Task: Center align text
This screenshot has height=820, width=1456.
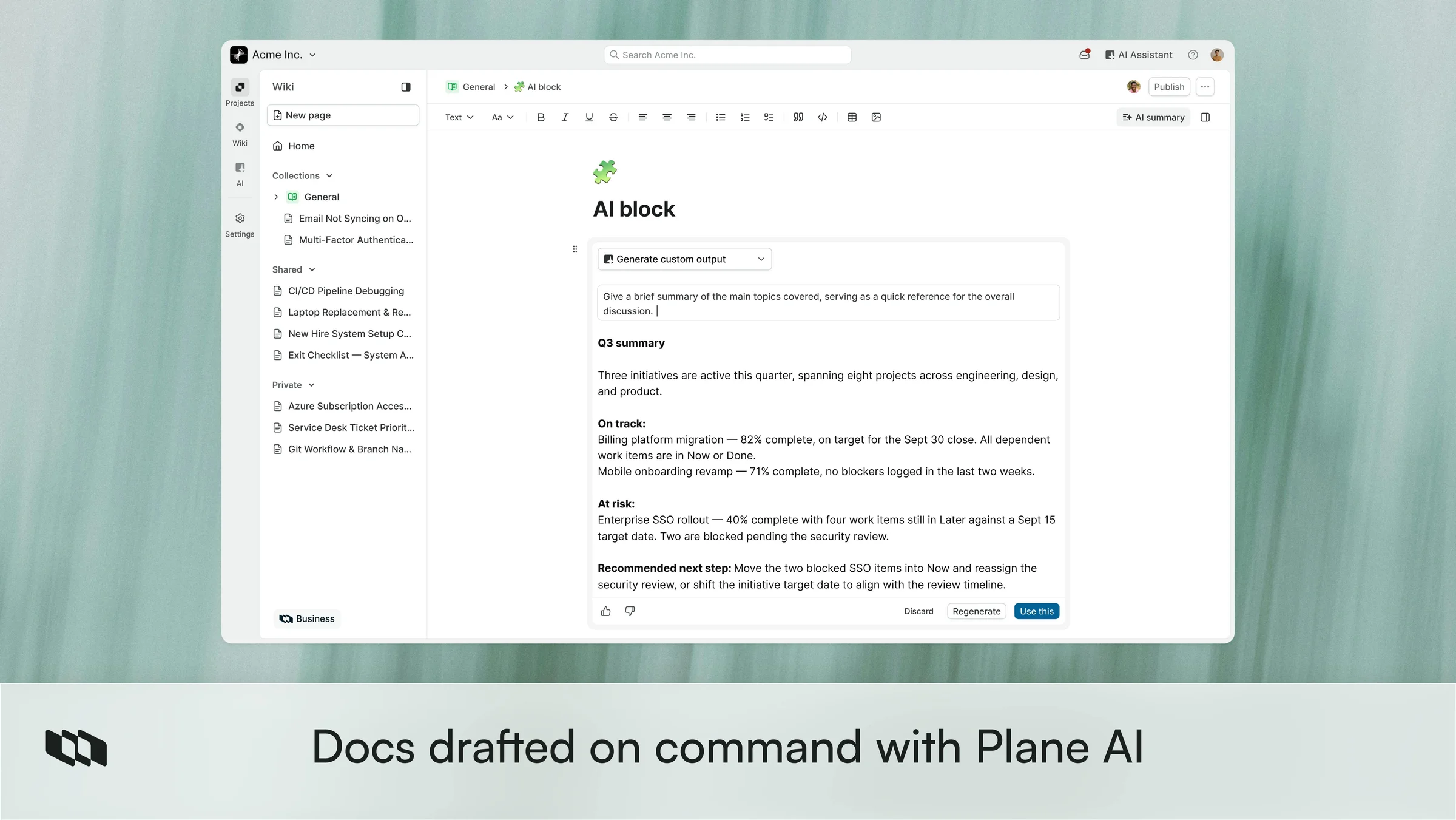Action: tap(667, 117)
